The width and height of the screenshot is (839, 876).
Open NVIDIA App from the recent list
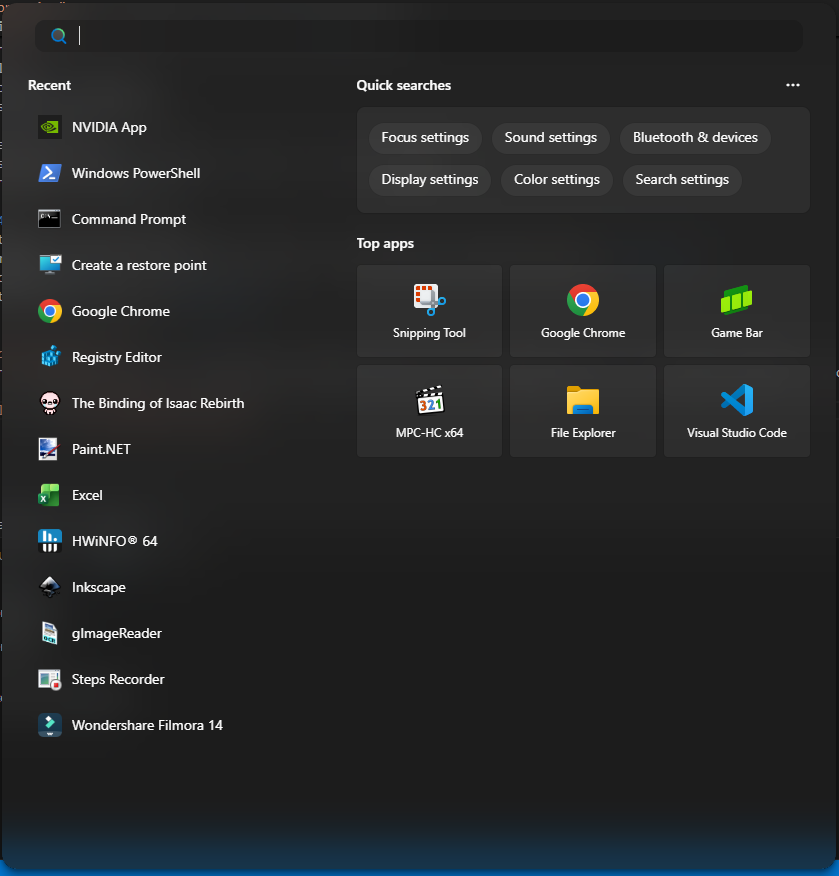109,127
